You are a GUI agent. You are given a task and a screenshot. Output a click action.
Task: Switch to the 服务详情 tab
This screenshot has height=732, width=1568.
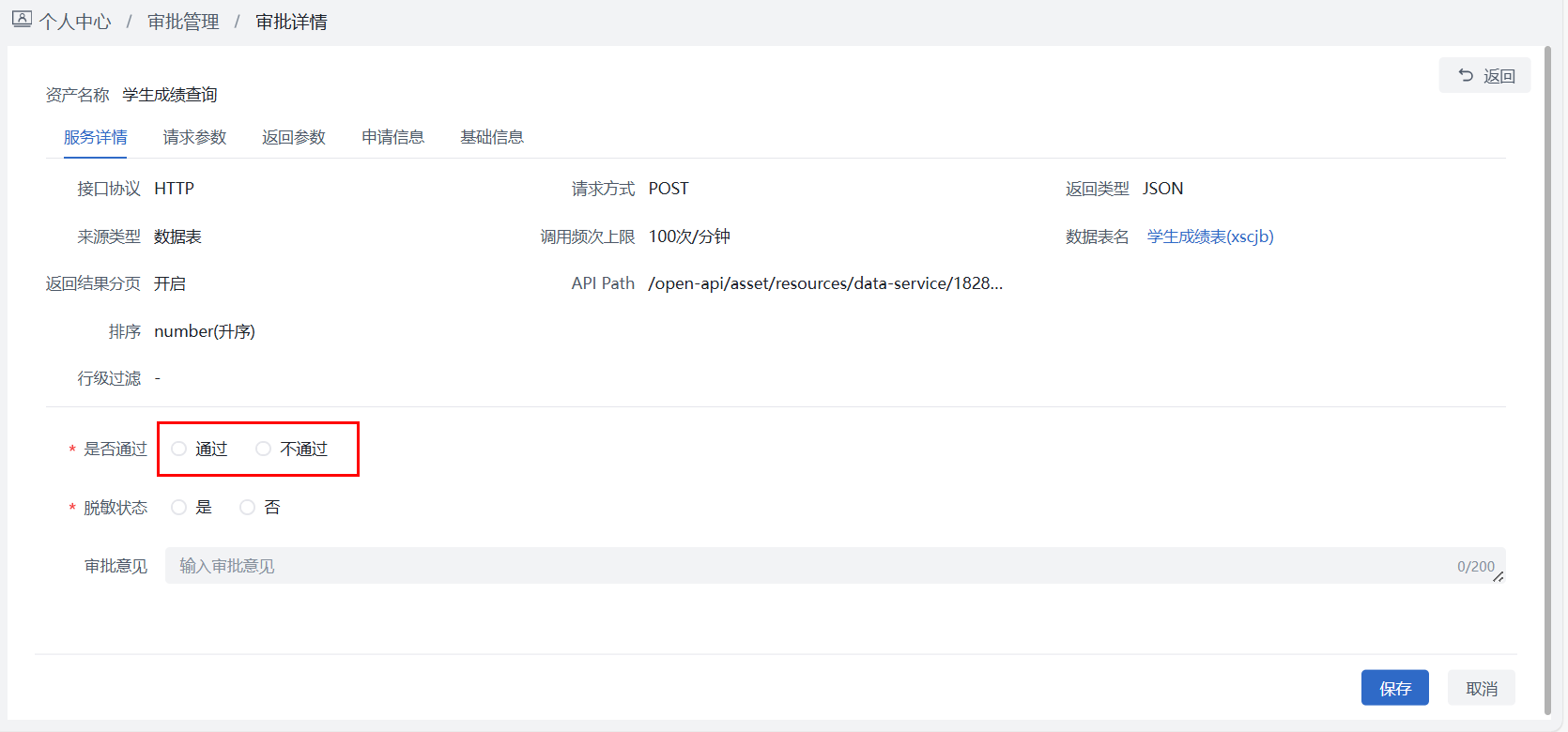point(95,137)
